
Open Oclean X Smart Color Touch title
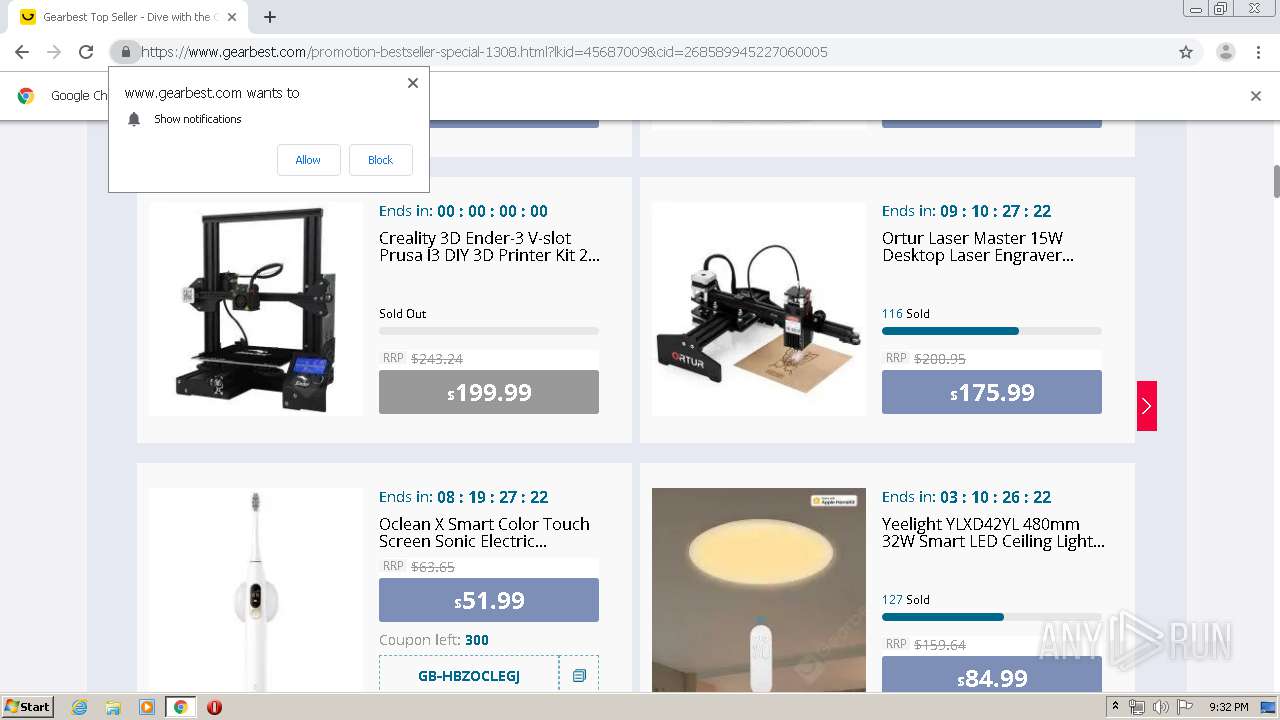484,532
